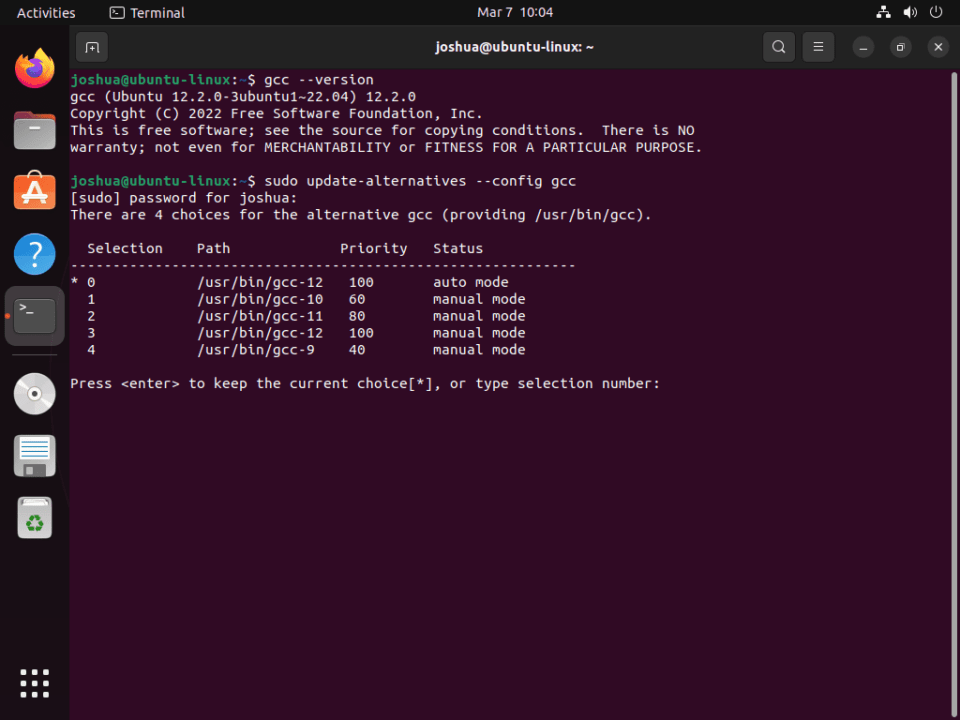Open the Files app from the dock
960x720 pixels.
tap(35, 131)
